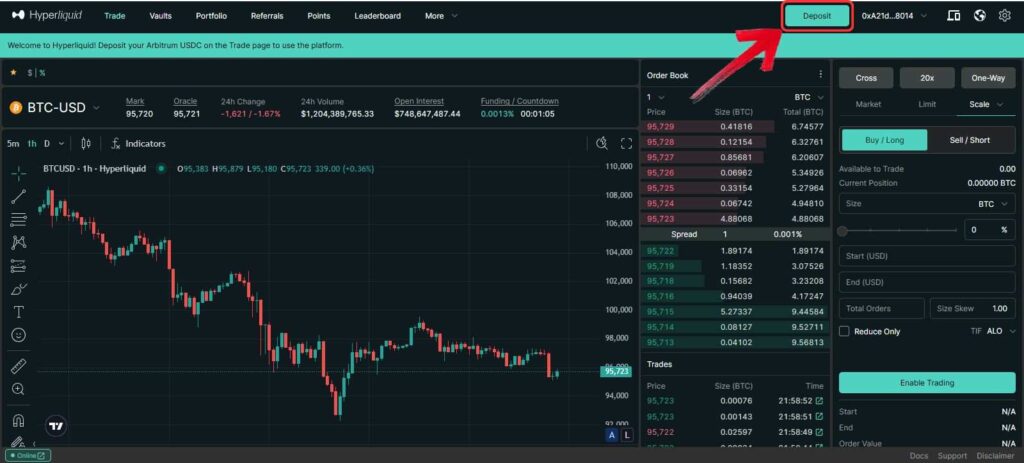Check the Reduce Only checkbox
Image resolution: width=1024 pixels, height=463 pixels.
tap(845, 331)
